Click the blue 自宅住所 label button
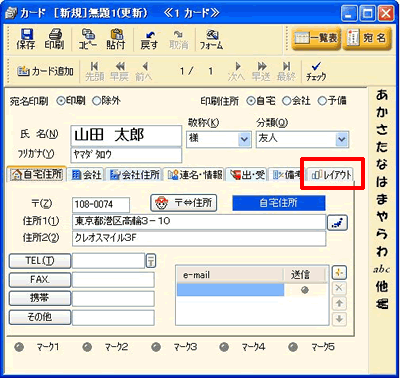This screenshot has width=400, height=378. [279, 203]
